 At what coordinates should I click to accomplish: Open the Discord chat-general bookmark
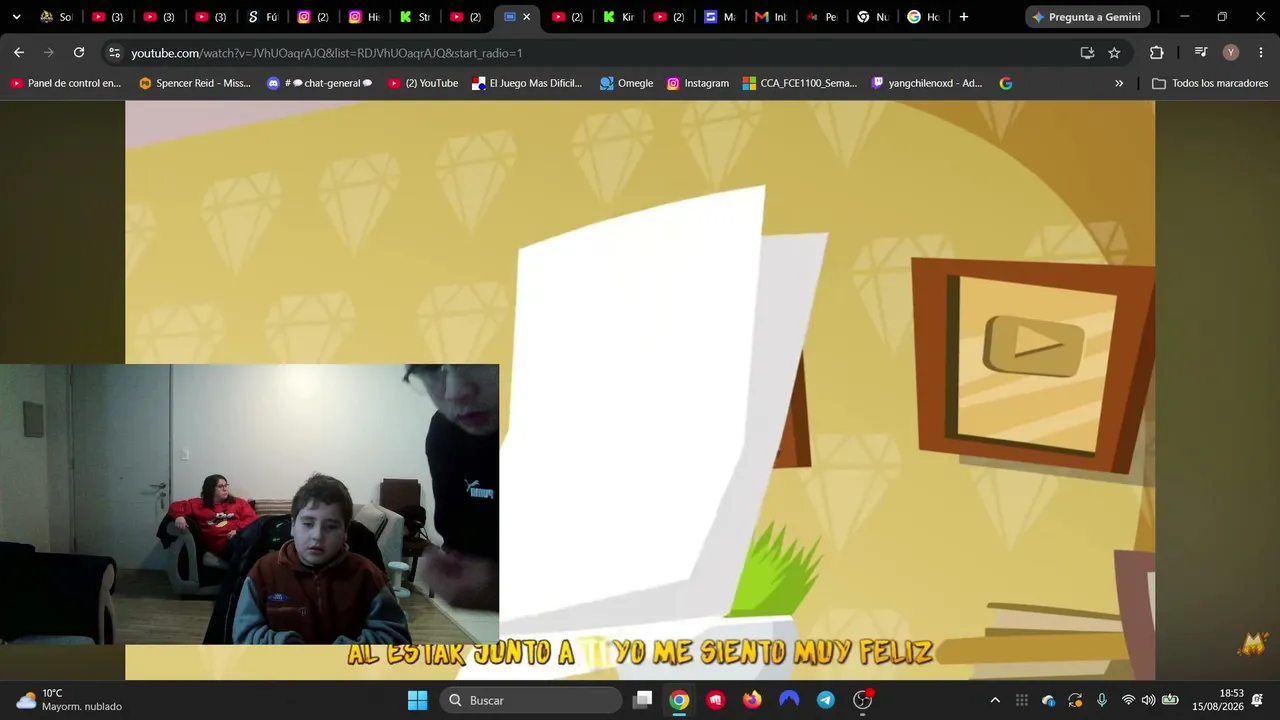(320, 83)
